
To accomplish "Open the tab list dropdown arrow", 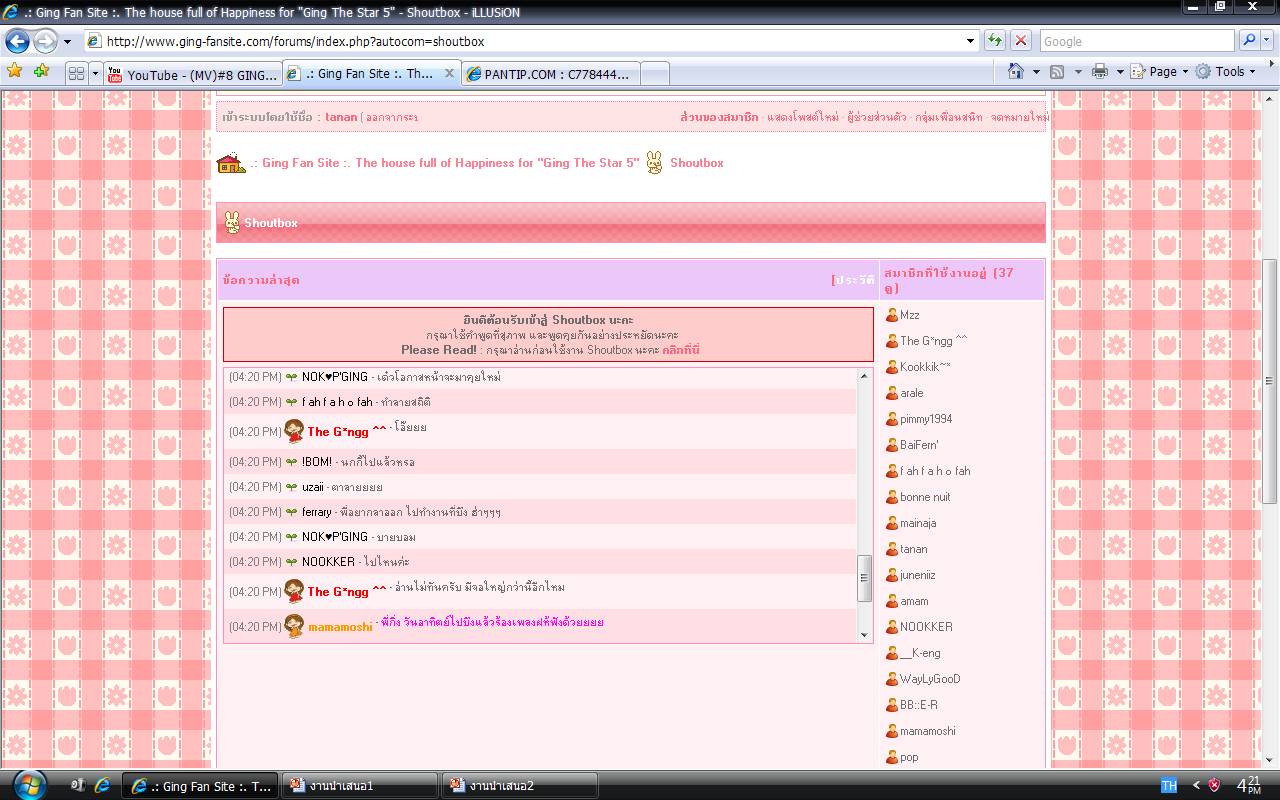I will tap(95, 73).
